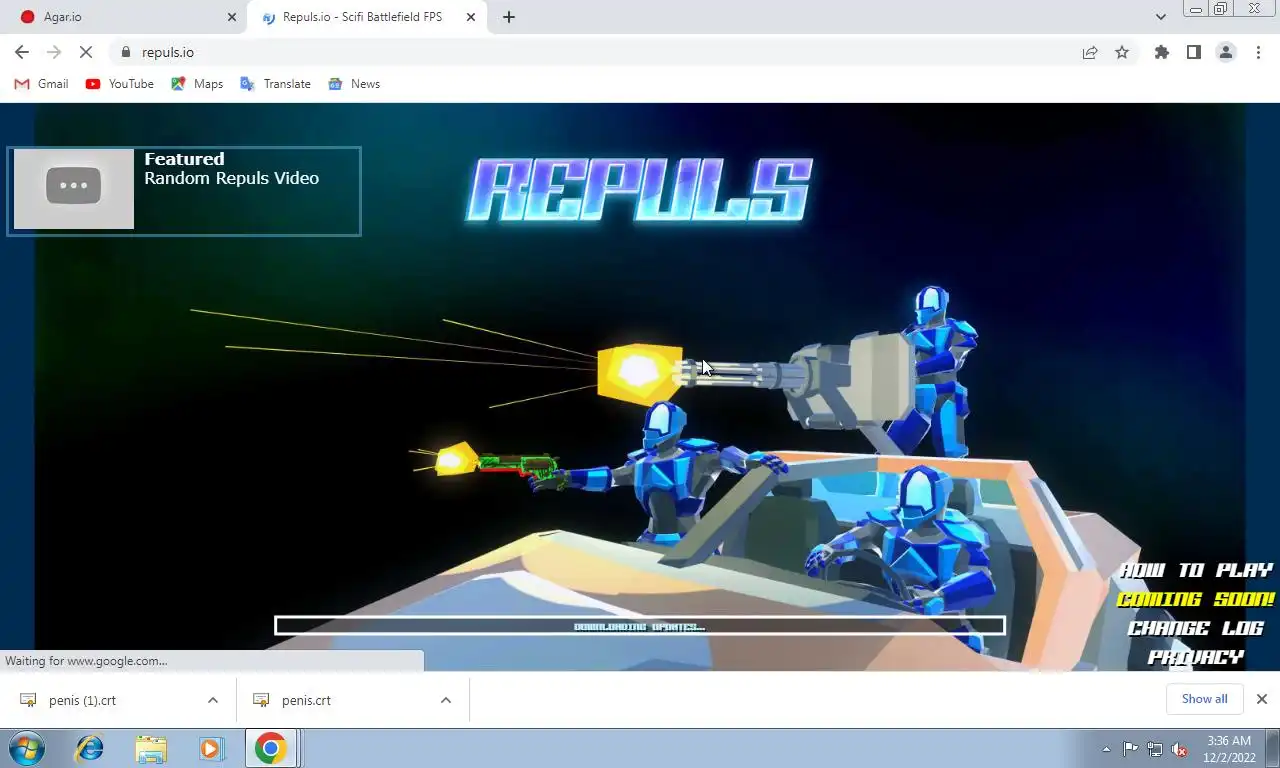This screenshot has width=1280, height=768.
Task: Open the YouTube bookmark
Action: click(x=120, y=84)
